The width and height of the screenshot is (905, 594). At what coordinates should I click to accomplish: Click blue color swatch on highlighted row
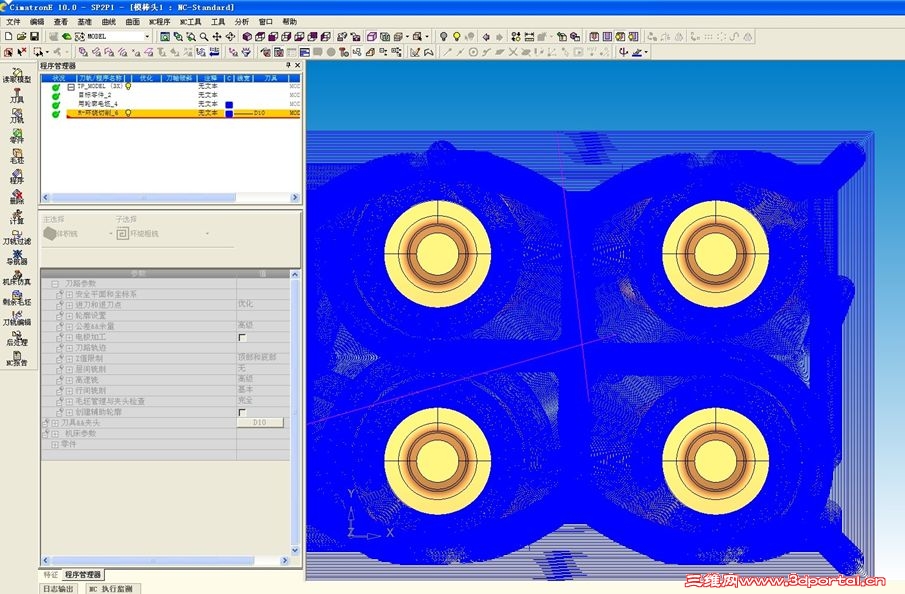click(x=229, y=113)
